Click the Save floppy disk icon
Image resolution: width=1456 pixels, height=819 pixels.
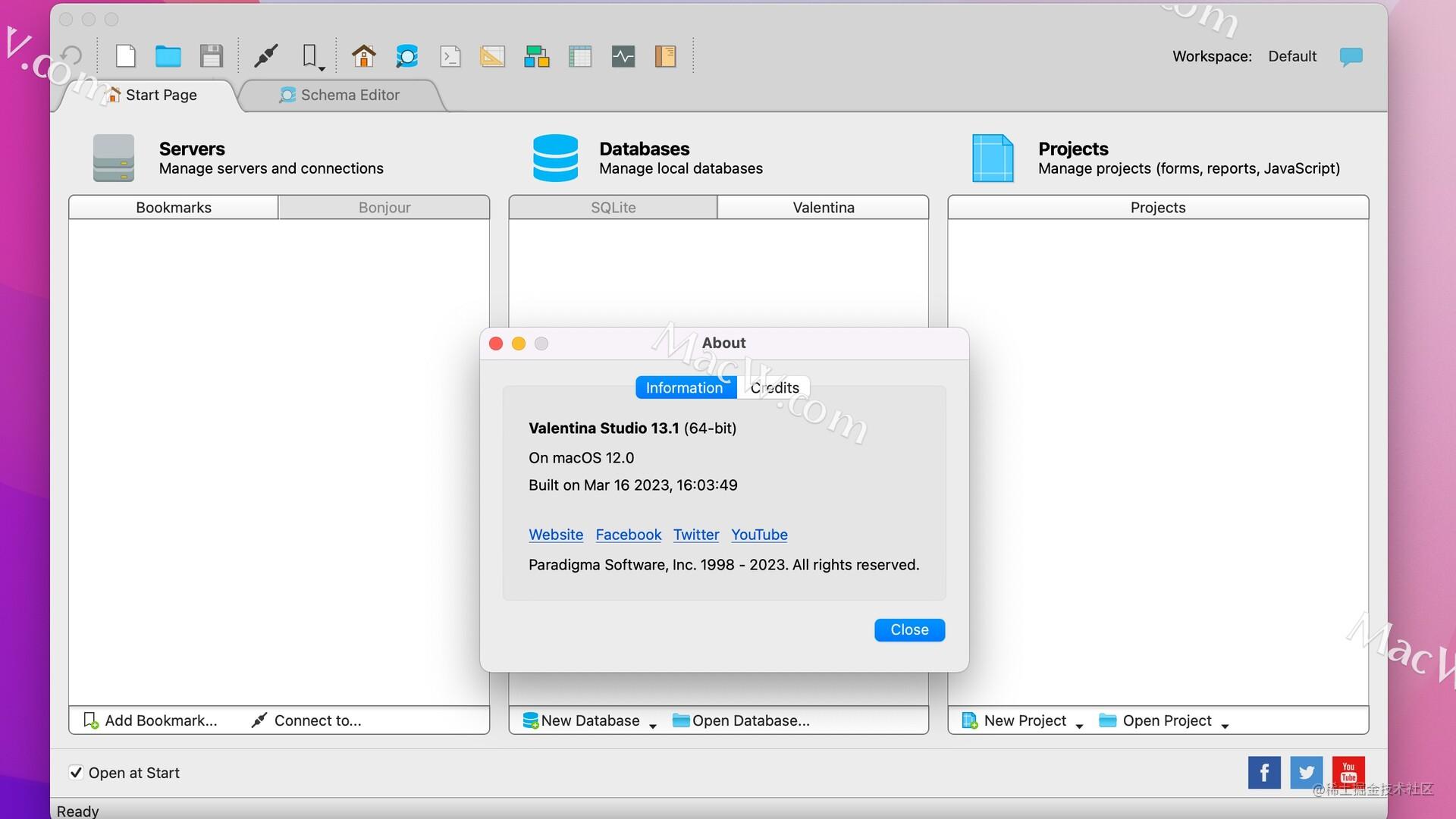pyautogui.click(x=211, y=56)
